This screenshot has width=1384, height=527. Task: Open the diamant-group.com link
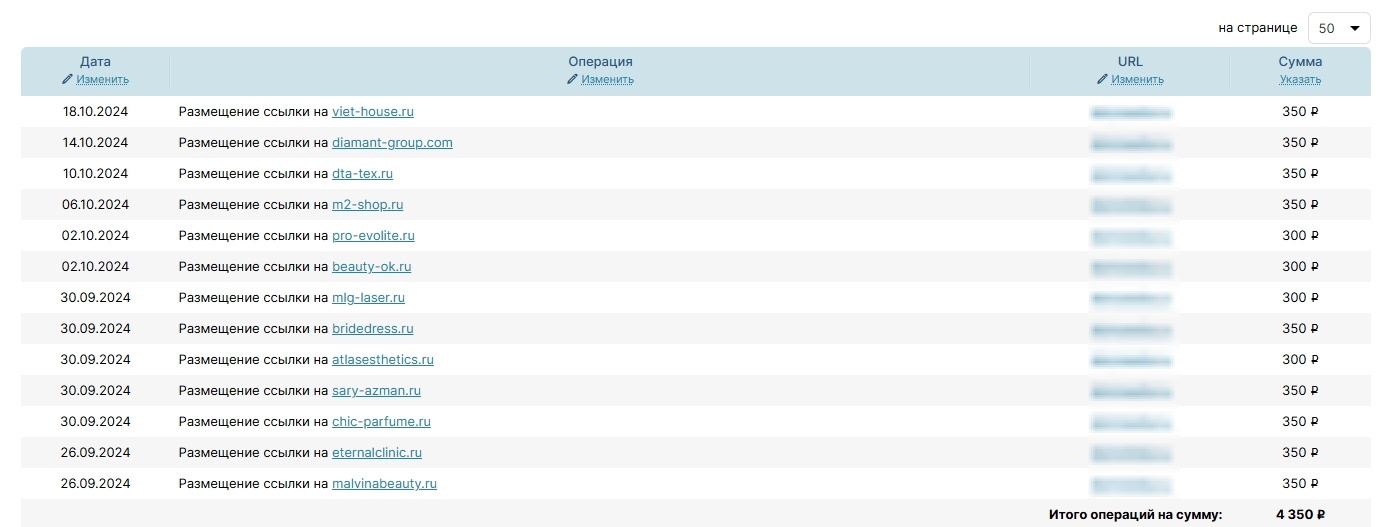[x=392, y=143]
